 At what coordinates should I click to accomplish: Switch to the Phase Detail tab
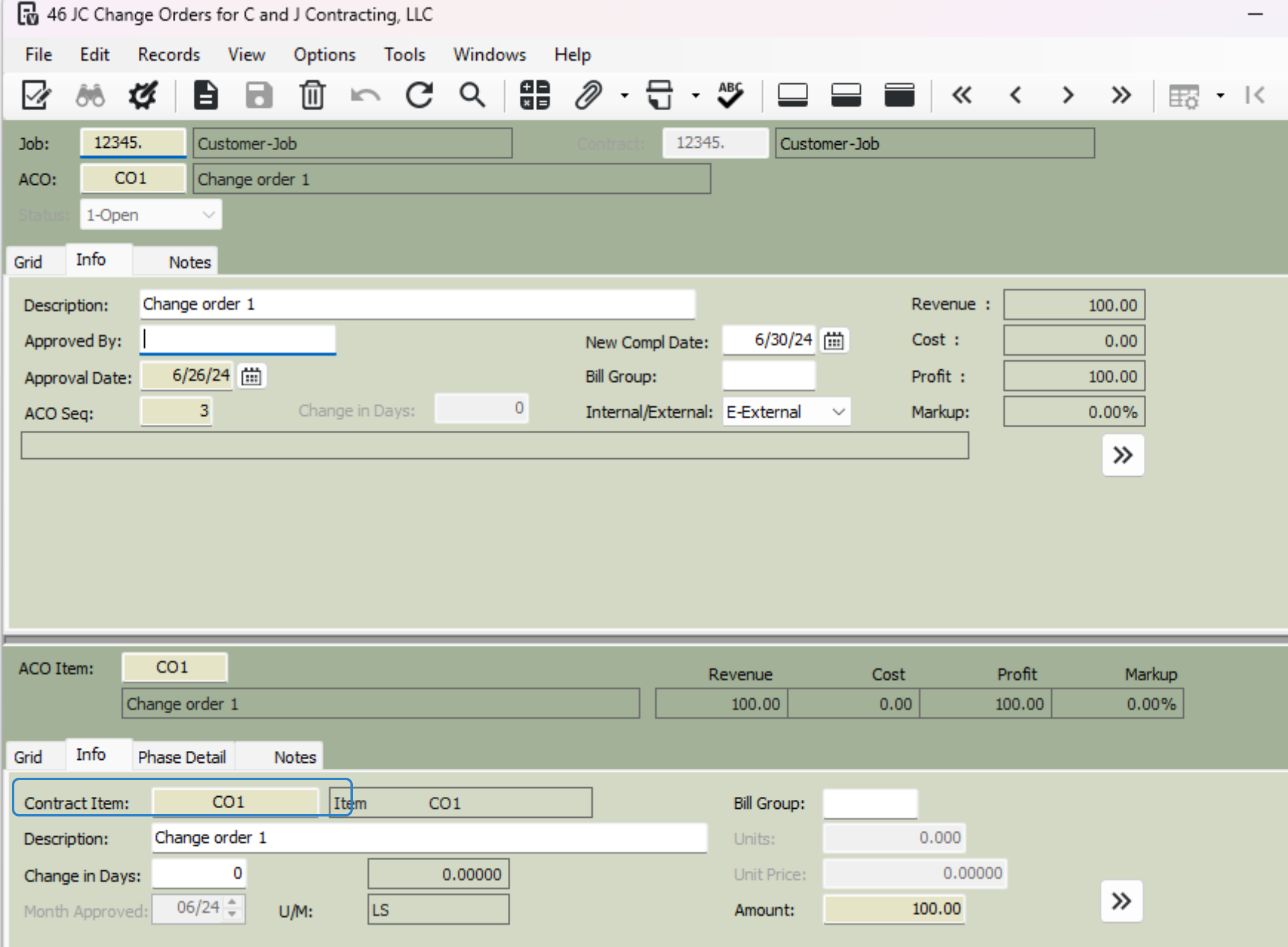click(182, 757)
